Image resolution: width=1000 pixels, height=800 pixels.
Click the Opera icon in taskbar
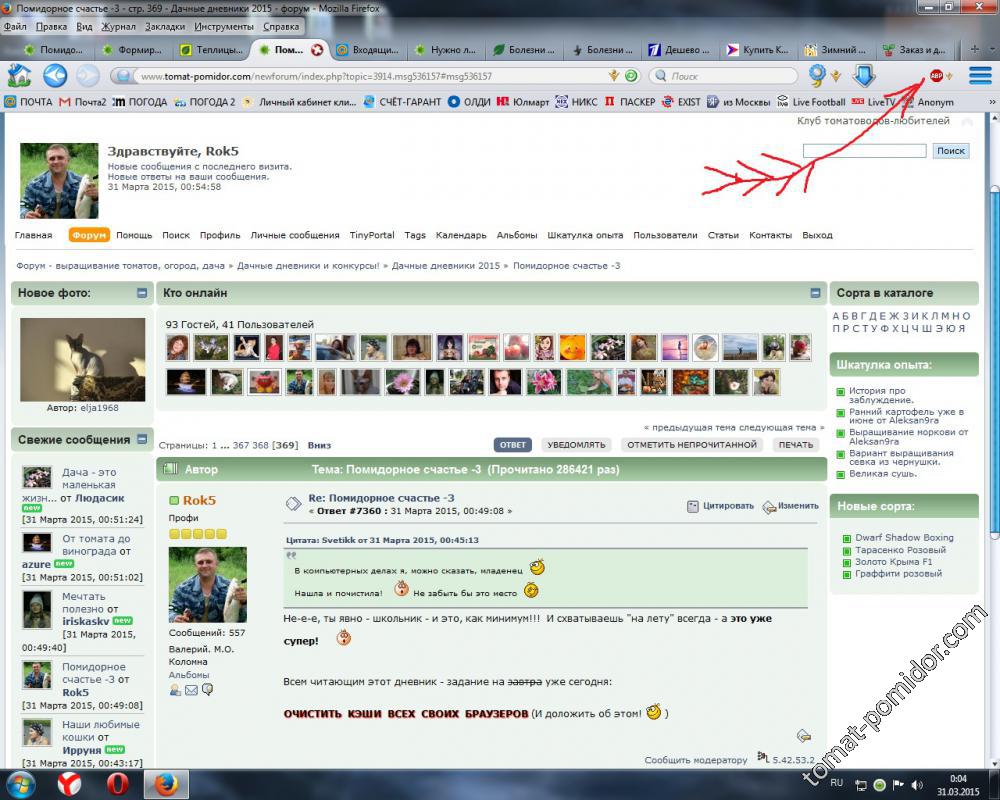click(x=118, y=784)
